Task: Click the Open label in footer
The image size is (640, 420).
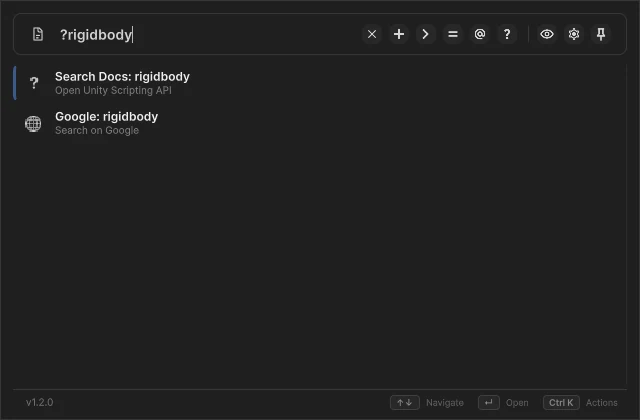Action: 517,403
